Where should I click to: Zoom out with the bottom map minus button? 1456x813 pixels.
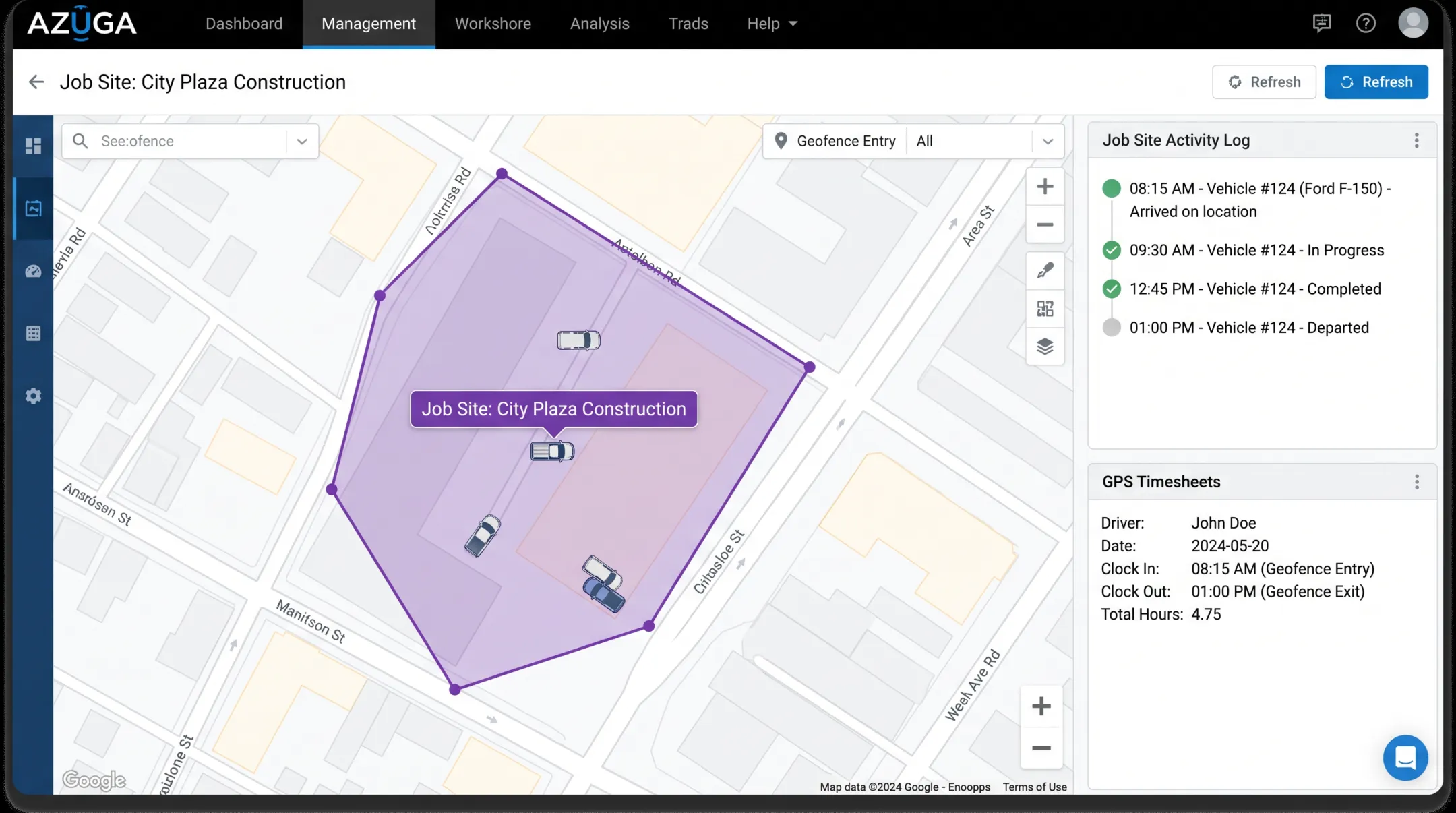pos(1041,748)
